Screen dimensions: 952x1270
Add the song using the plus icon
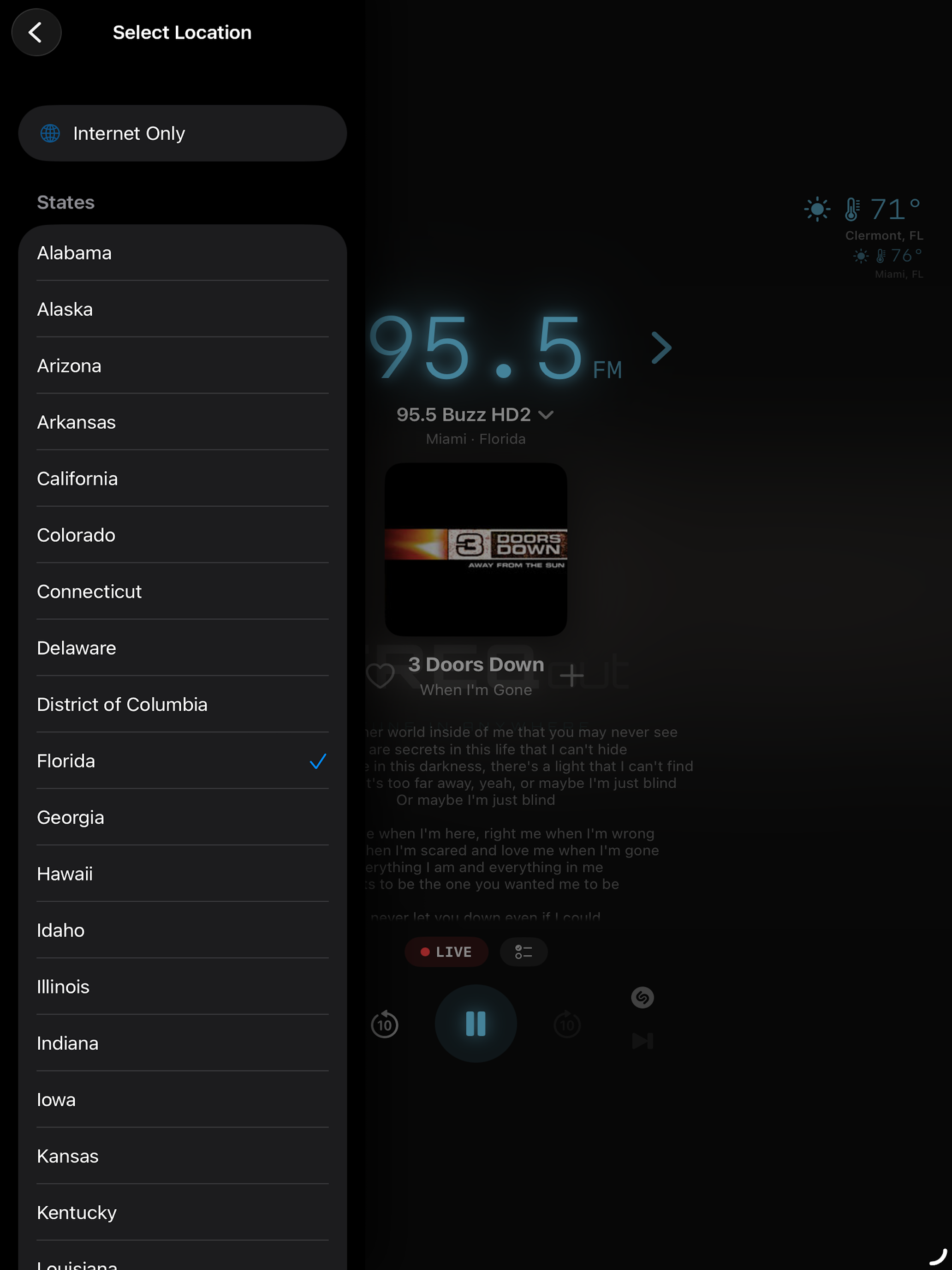tap(571, 676)
